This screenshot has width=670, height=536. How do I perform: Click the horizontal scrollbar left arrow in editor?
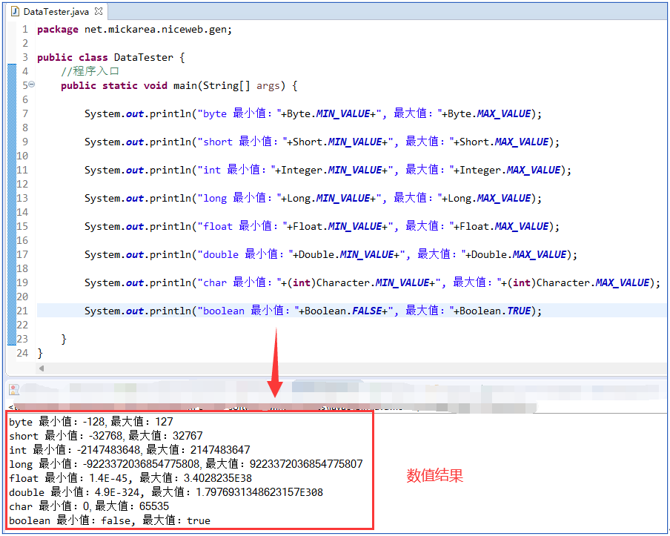tap(41, 368)
